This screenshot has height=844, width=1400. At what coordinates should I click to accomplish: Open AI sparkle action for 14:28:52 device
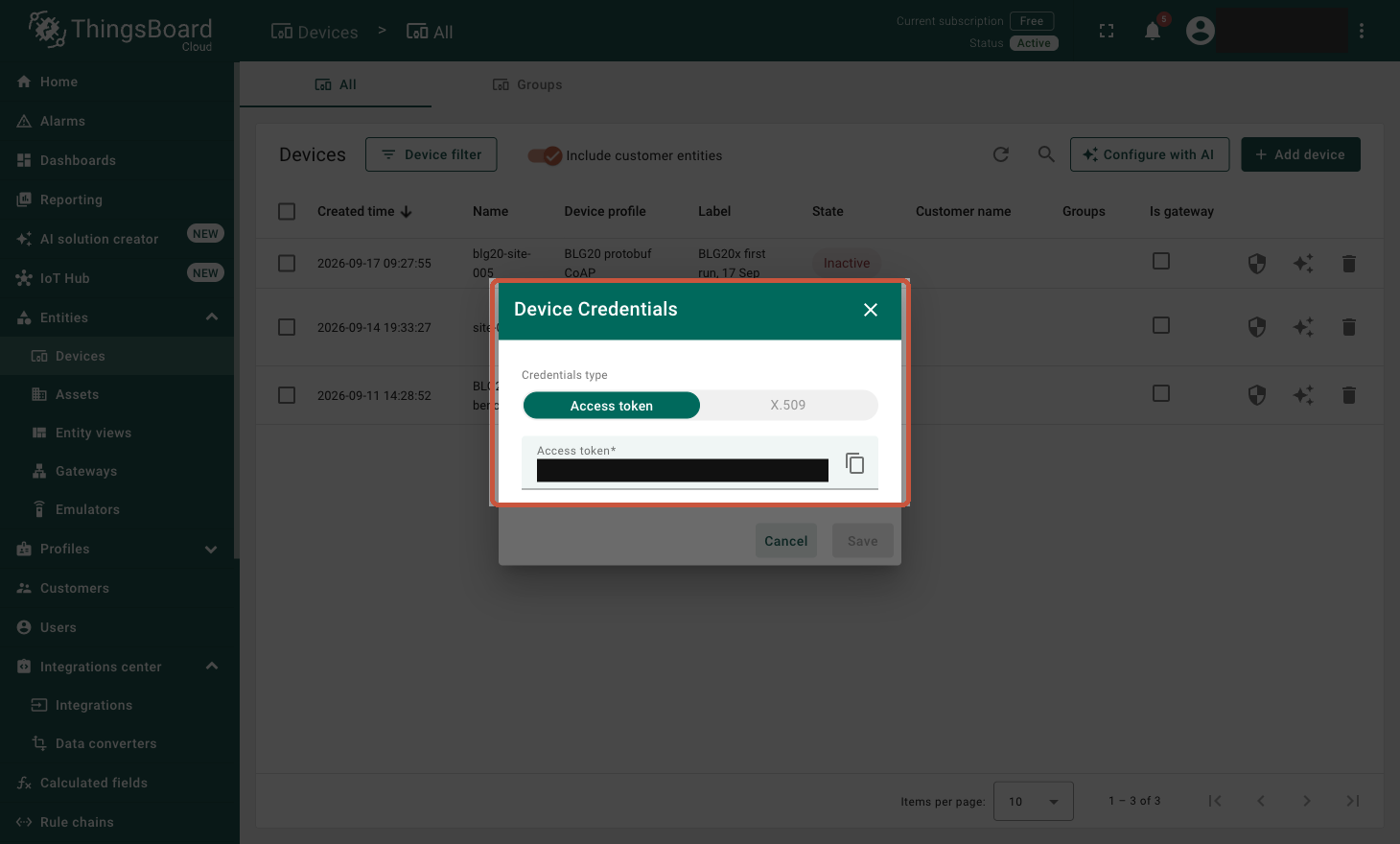click(1303, 395)
